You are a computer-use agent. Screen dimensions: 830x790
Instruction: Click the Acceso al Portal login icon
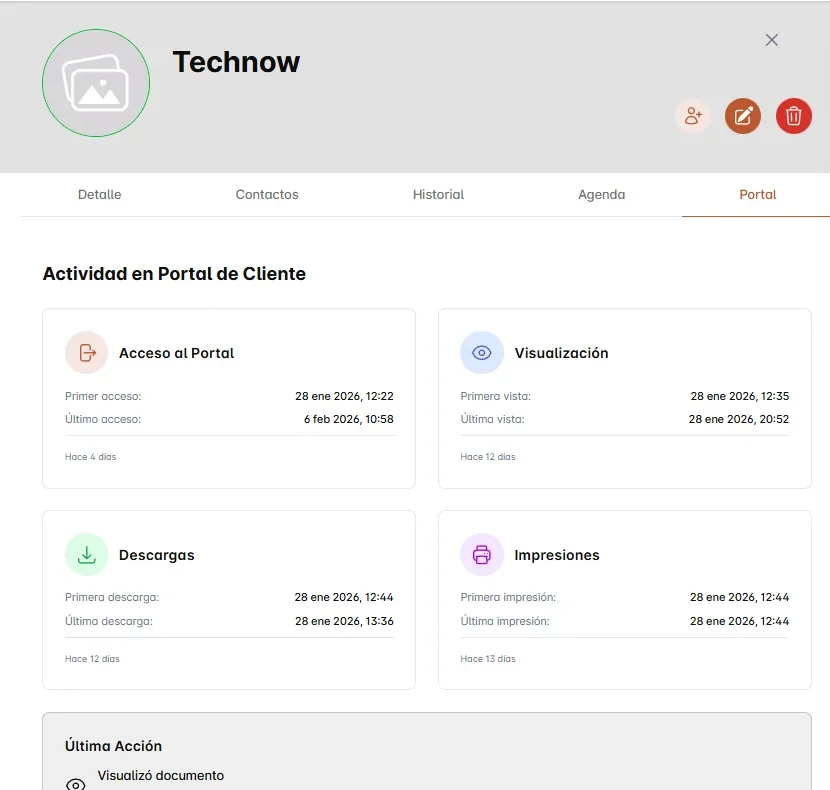[87, 353]
